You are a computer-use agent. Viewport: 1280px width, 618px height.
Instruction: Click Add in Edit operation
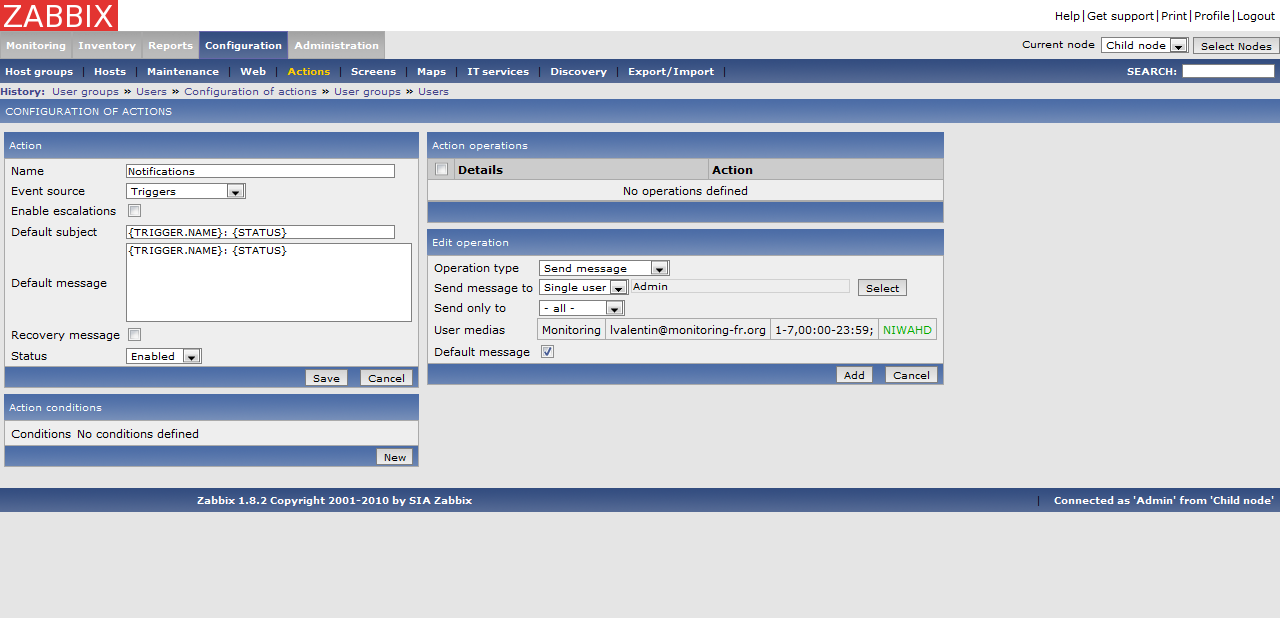click(854, 375)
